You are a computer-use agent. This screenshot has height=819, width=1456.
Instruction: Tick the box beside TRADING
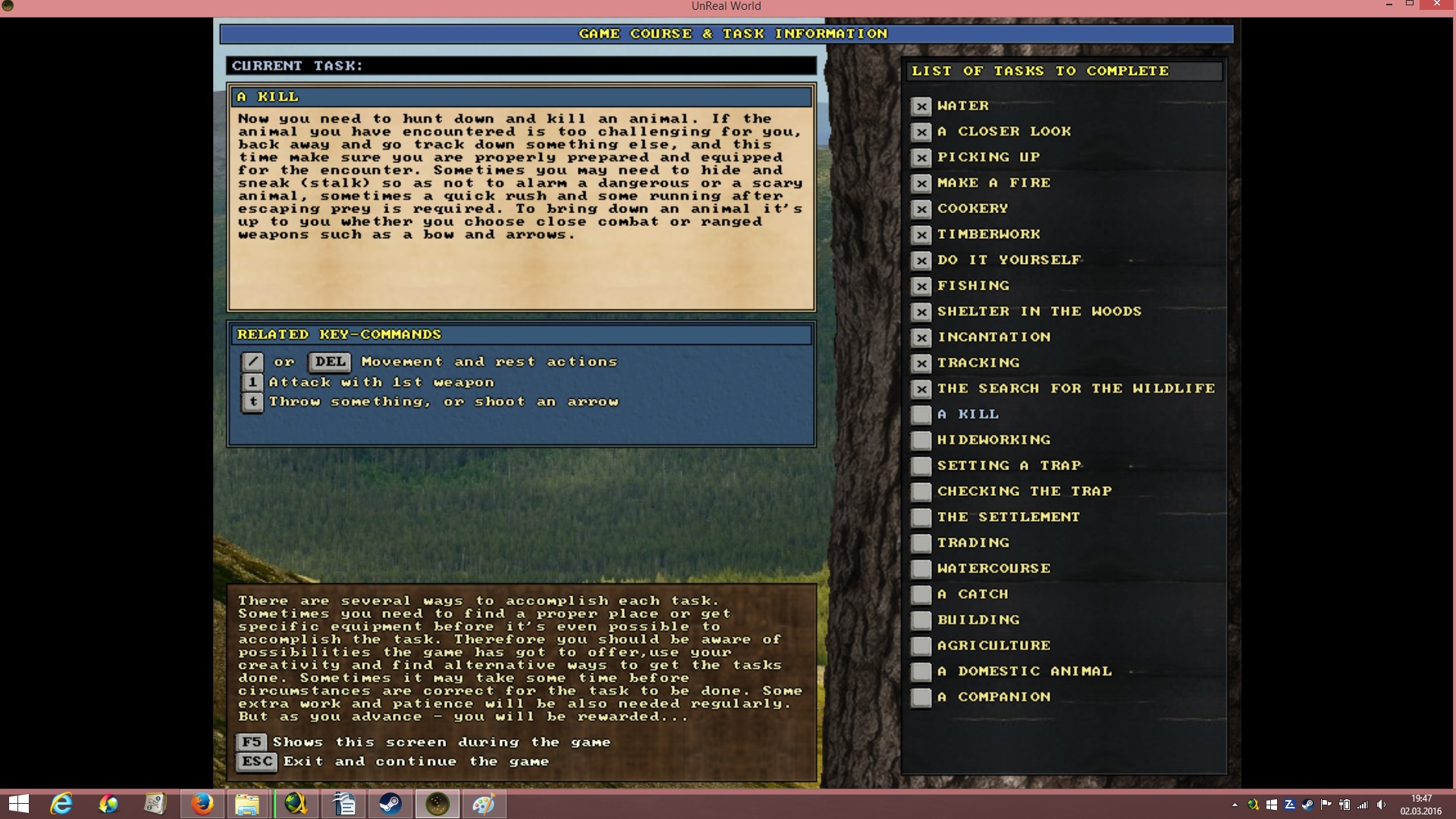pos(921,544)
